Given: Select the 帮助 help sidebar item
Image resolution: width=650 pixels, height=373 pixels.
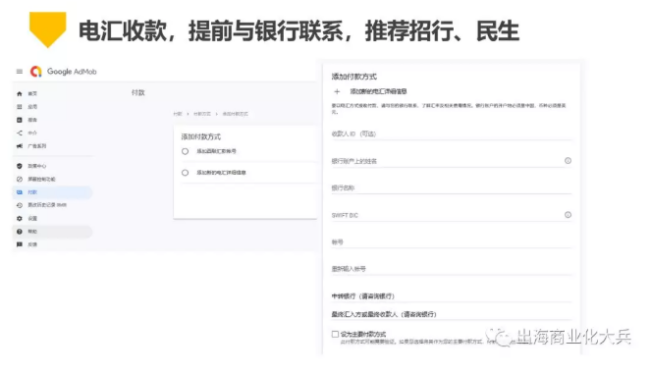Looking at the screenshot, I should (52, 231).
